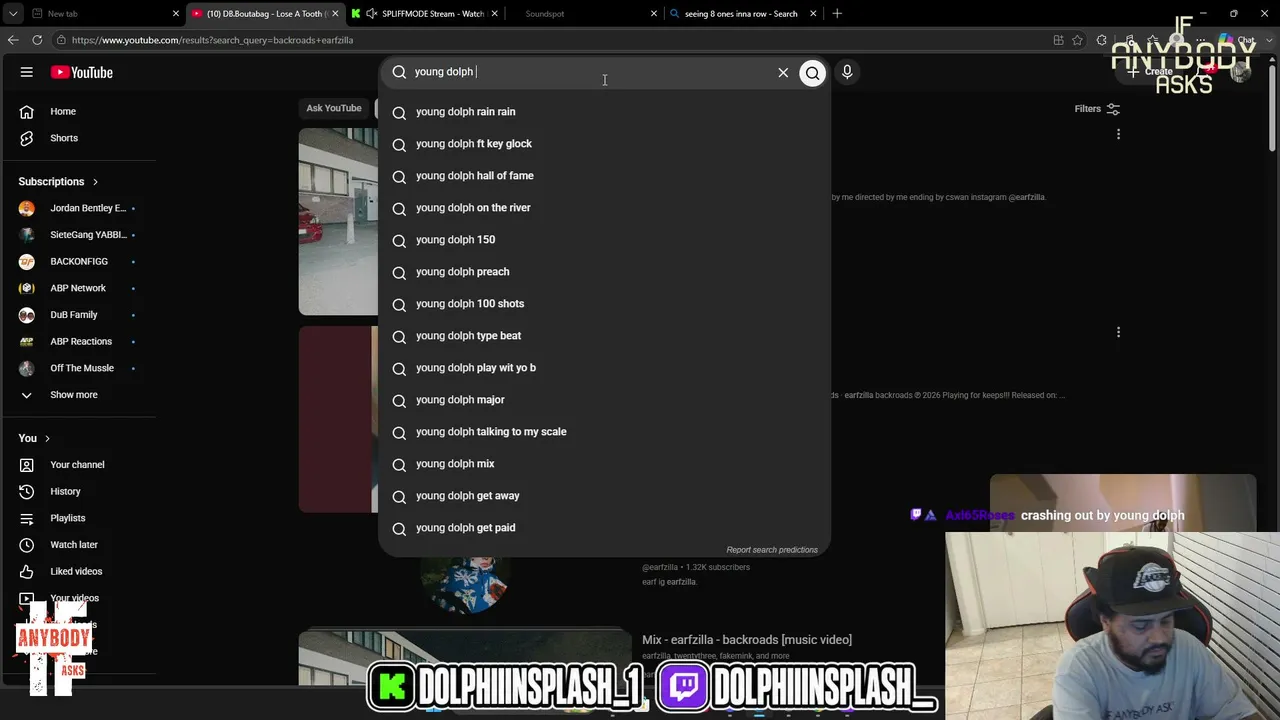This screenshot has height=720, width=1280.
Task: Choose suggestion 'young dolph talking to my scale'
Action: coord(604,432)
